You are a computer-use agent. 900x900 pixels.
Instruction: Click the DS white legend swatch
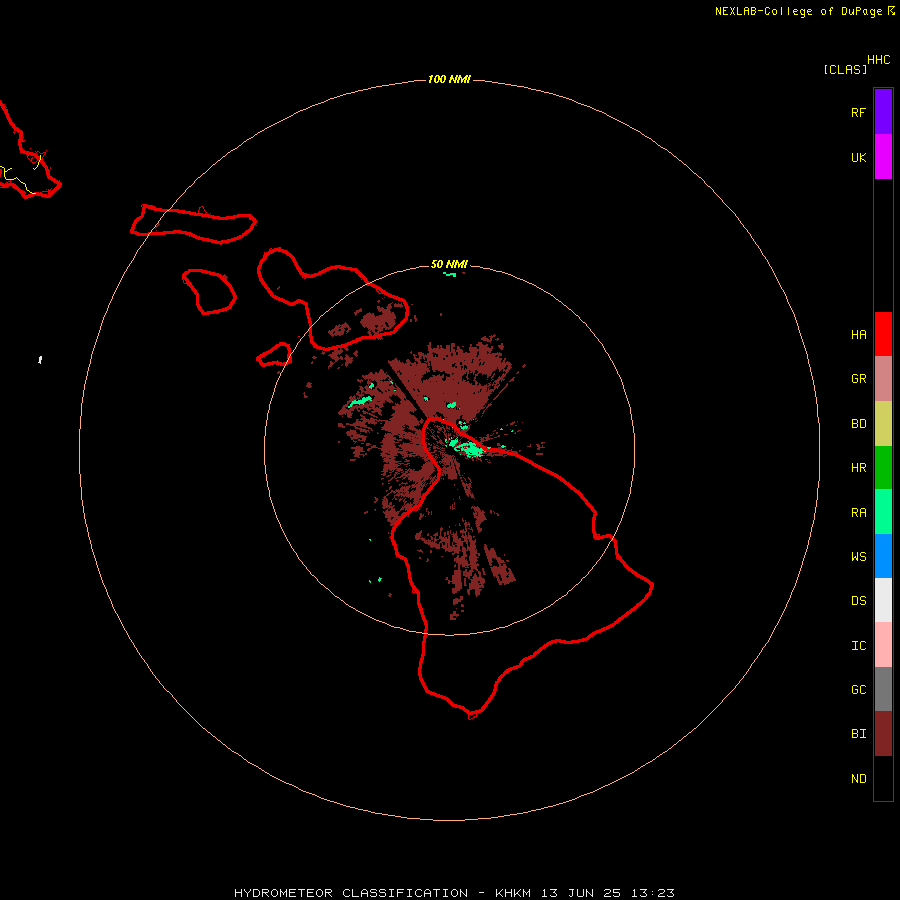(883, 600)
